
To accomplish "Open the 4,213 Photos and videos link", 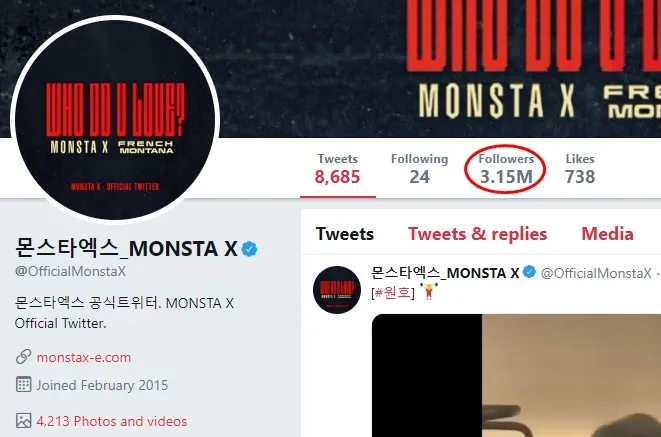I will tap(112, 421).
